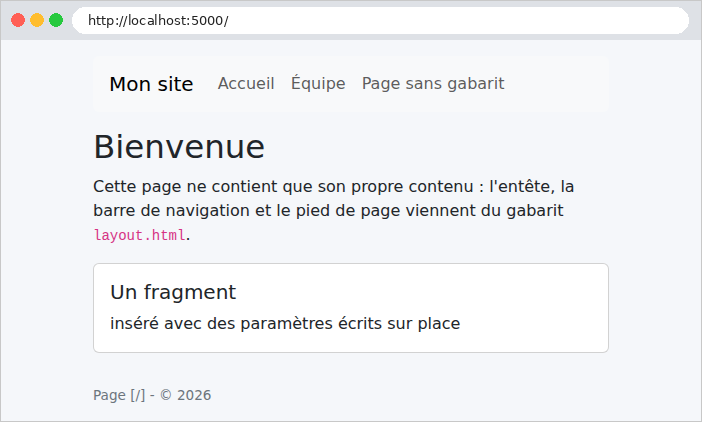Click the browser address bar
This screenshot has width=702, height=422.
click(x=380, y=21)
